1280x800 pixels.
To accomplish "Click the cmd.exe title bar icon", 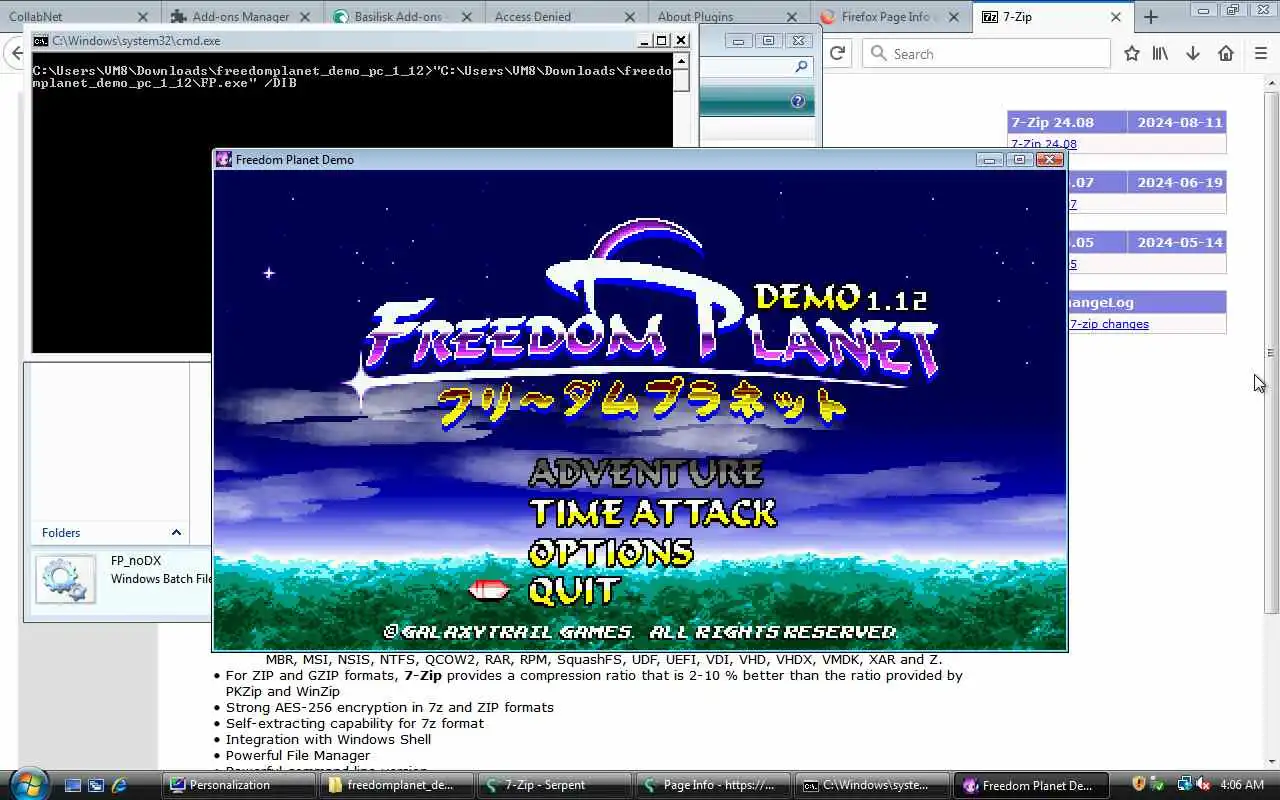I will click(x=40, y=41).
